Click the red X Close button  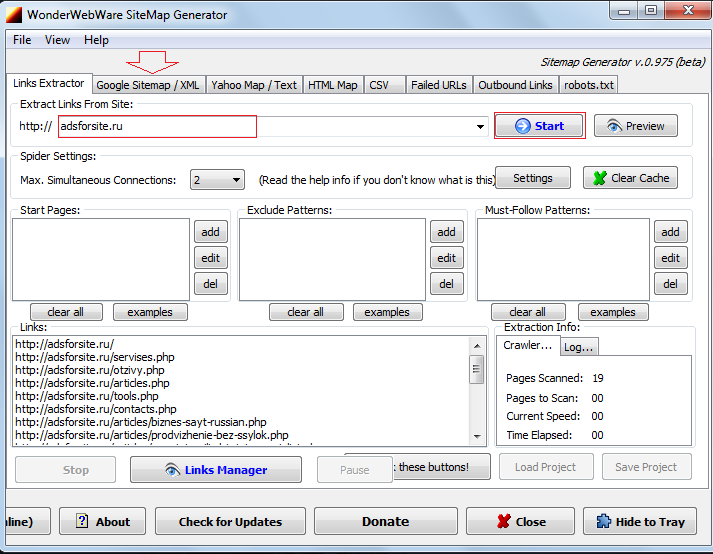[x=520, y=521]
